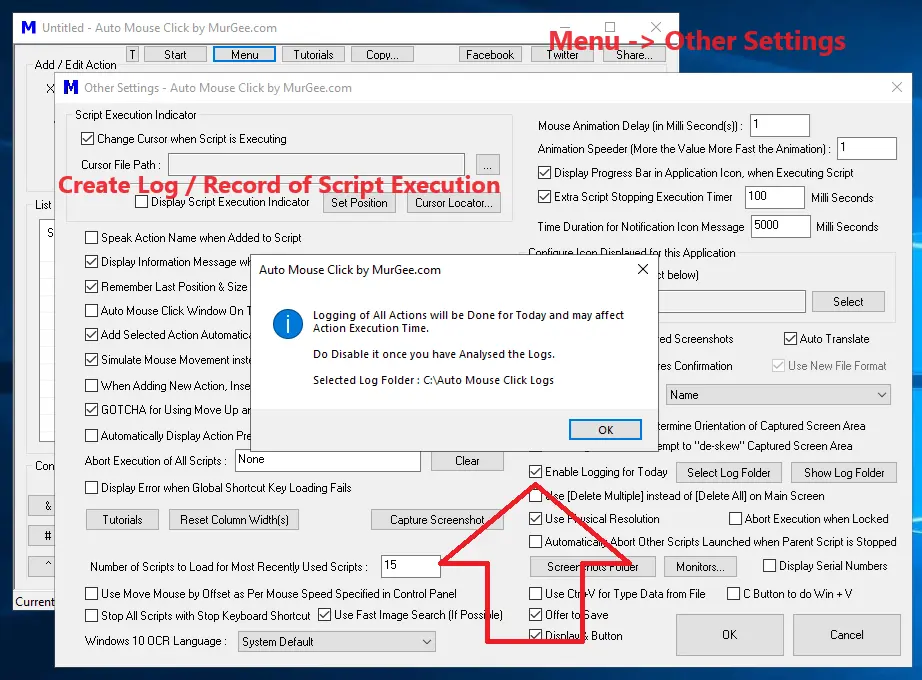
Task: Enable Display Error when Global Shortcut Key Loading Fails
Action: pos(91,488)
